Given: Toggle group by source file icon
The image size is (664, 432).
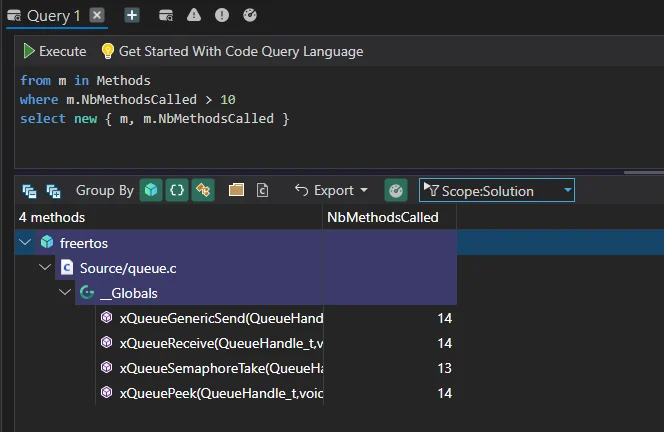Looking at the screenshot, I should pyautogui.click(x=263, y=190).
